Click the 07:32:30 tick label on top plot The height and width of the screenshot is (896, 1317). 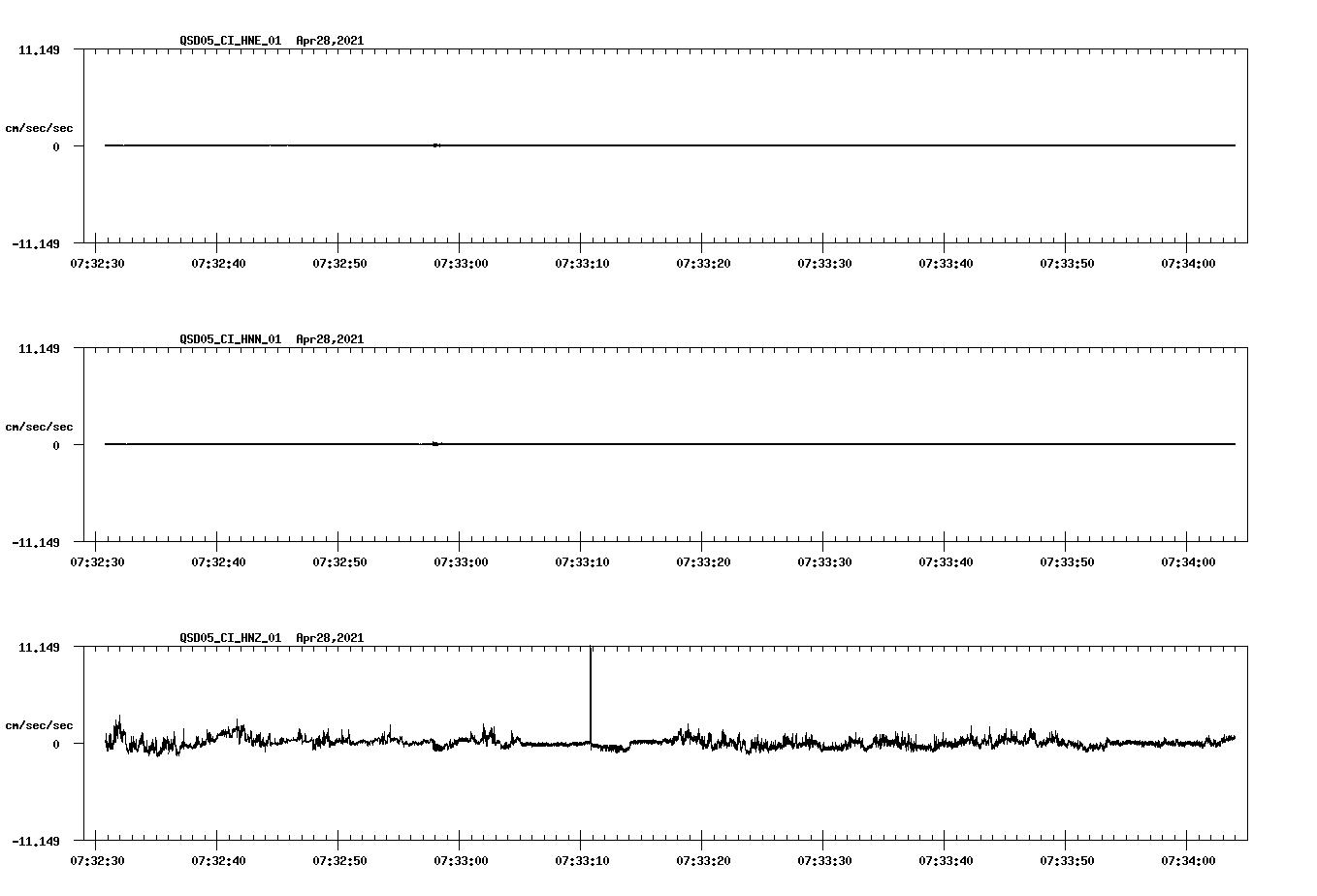pos(100,262)
